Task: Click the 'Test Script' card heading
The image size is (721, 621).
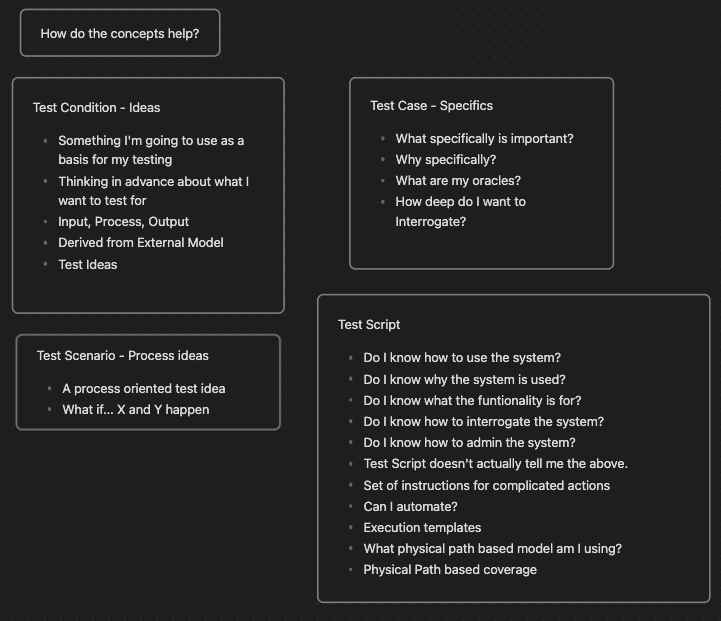Action: pos(369,325)
